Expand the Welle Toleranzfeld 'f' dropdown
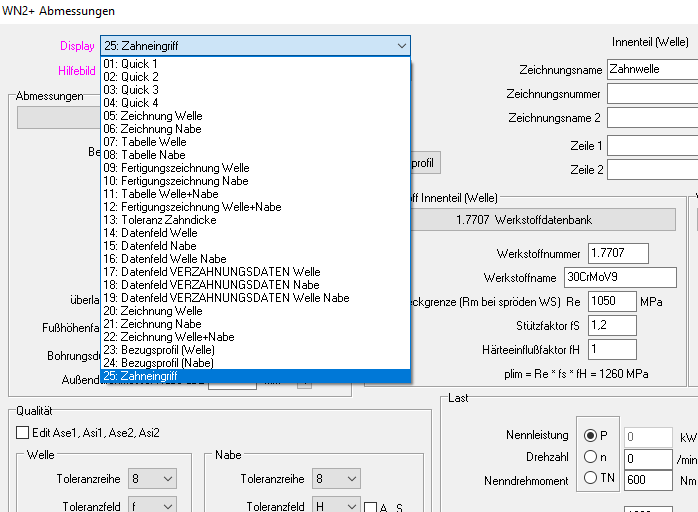Screen dimensions: 698x512 (x=166, y=507)
